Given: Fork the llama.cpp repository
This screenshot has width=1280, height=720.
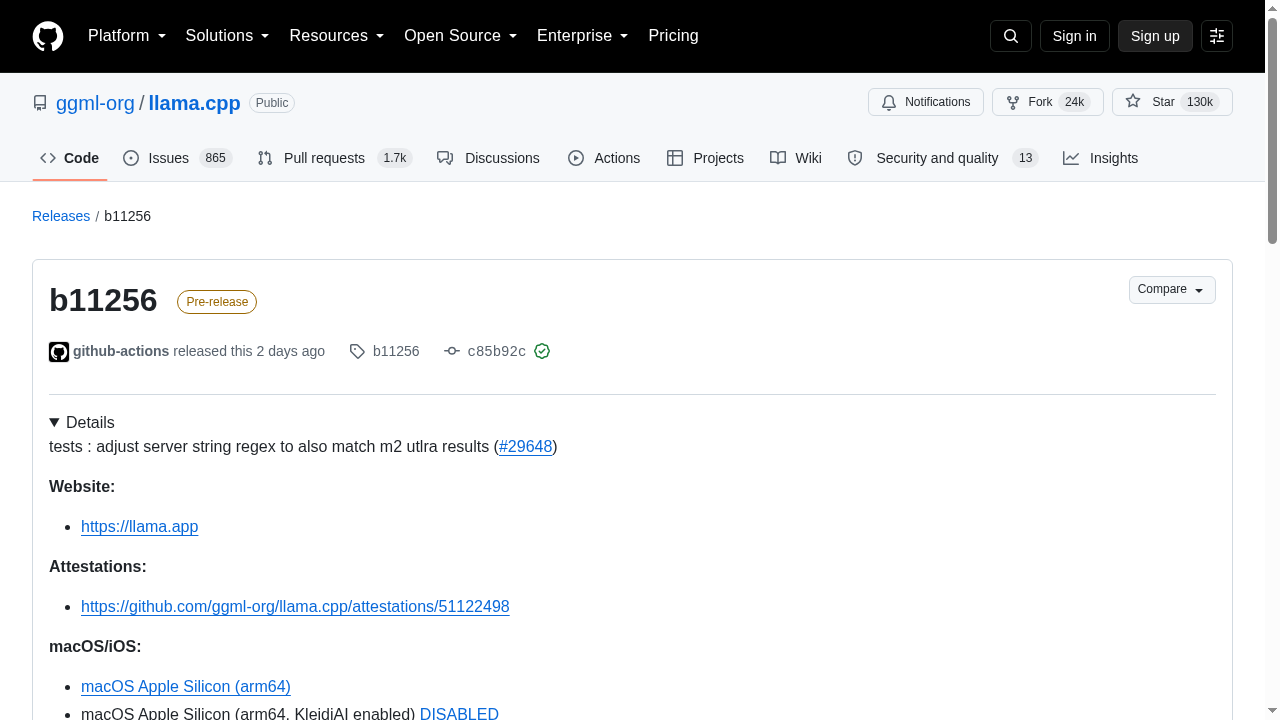Looking at the screenshot, I should click(x=1047, y=102).
